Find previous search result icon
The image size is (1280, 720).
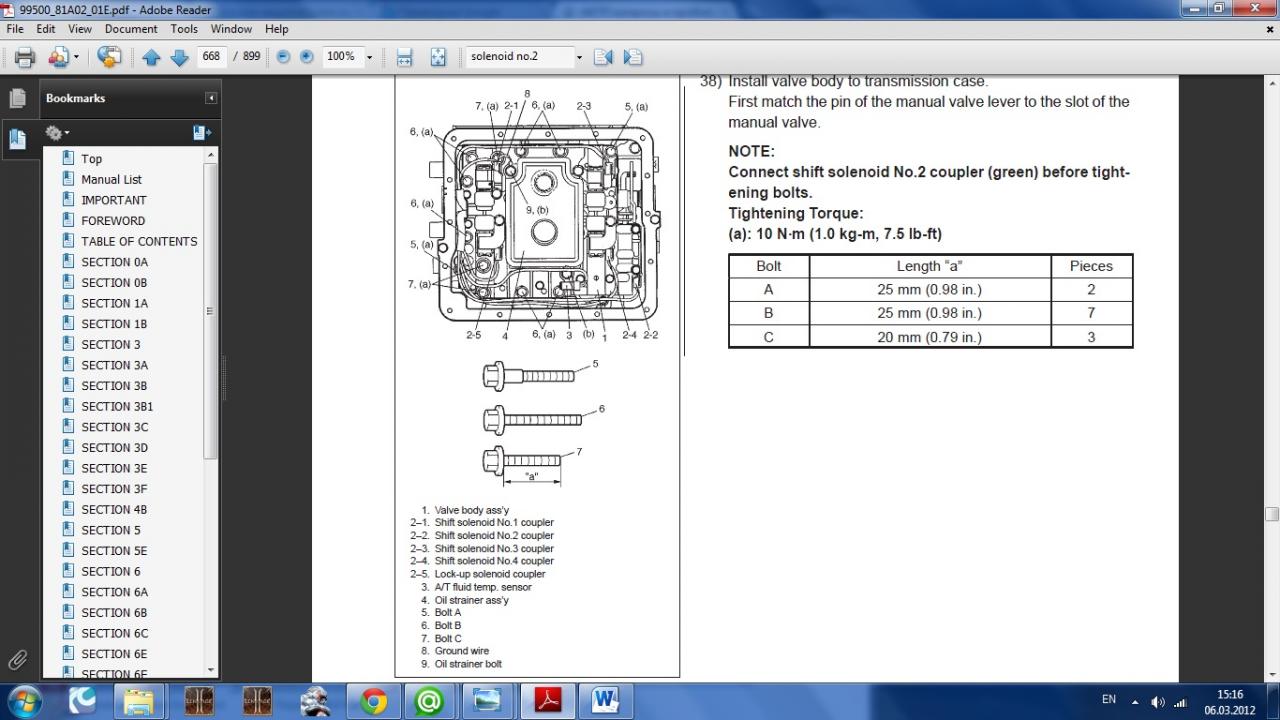(603, 57)
